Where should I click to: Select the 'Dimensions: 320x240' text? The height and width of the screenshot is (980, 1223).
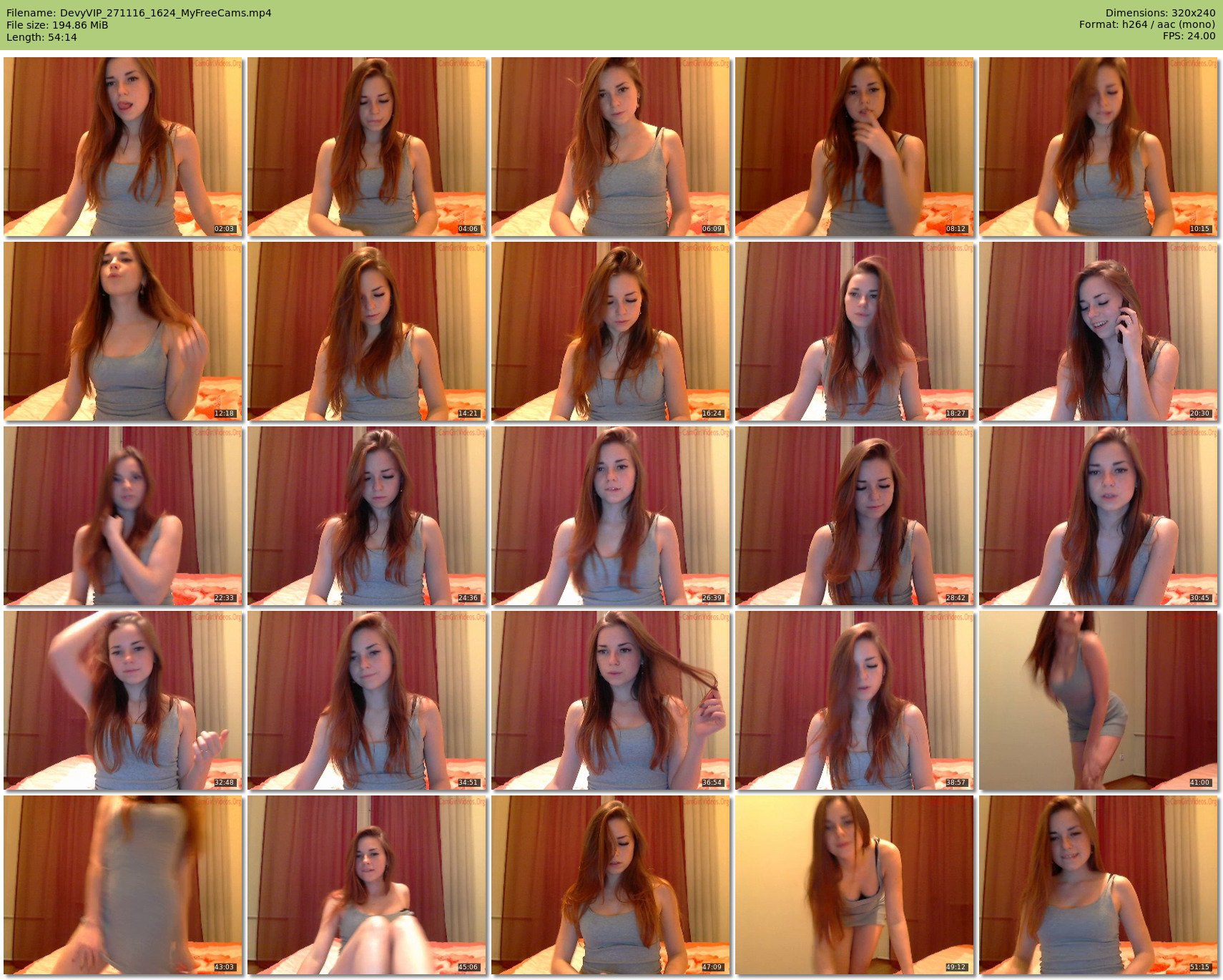click(1160, 13)
